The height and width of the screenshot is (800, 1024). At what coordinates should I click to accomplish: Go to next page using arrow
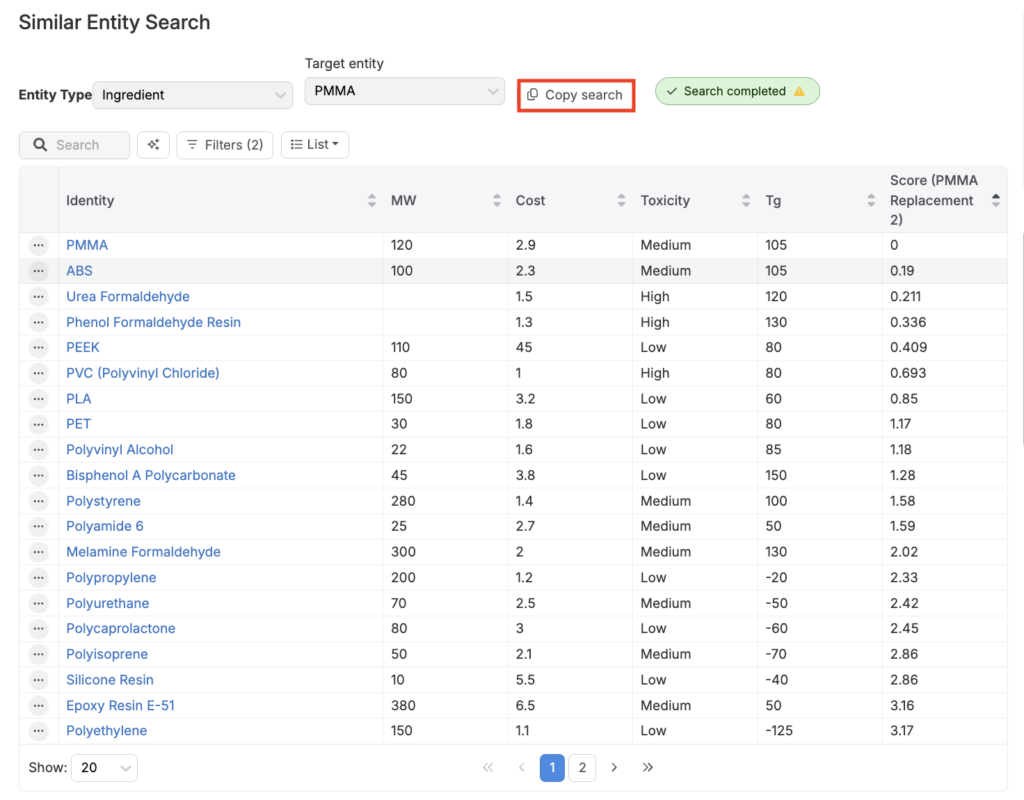(614, 768)
